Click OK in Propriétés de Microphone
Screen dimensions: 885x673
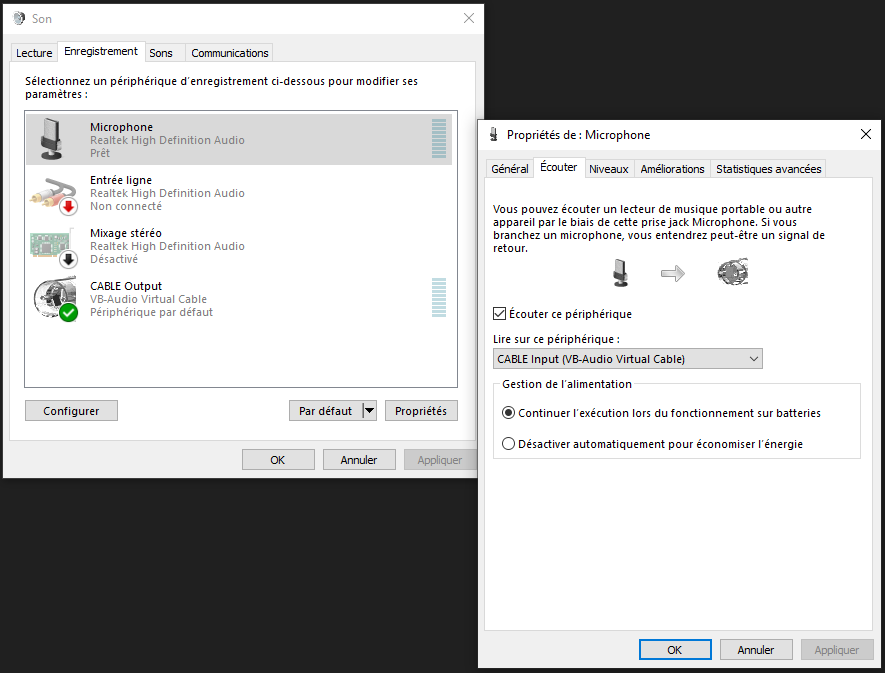675,649
